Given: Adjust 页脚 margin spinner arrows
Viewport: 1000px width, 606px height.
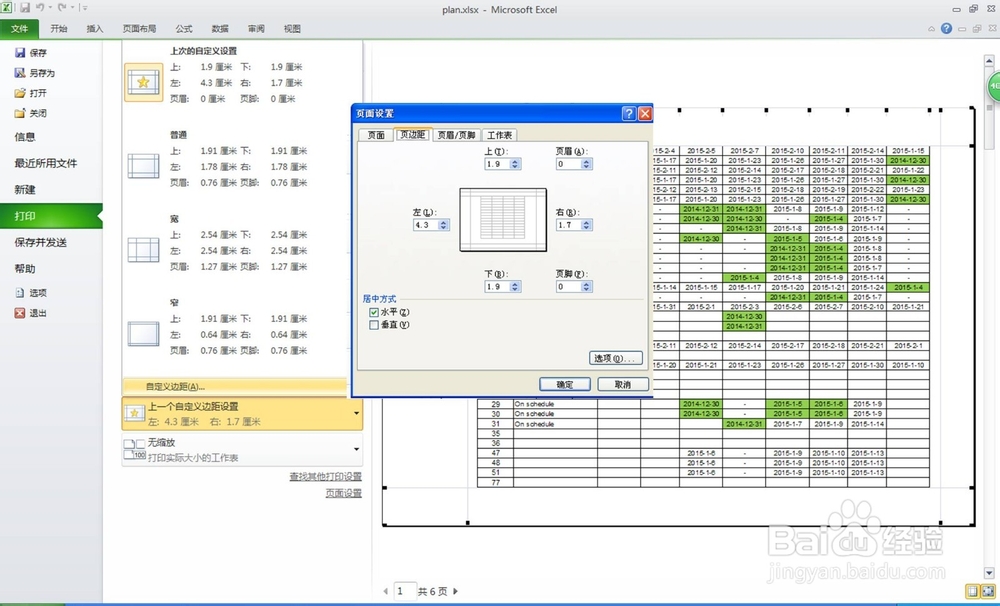Looking at the screenshot, I should point(587,286).
